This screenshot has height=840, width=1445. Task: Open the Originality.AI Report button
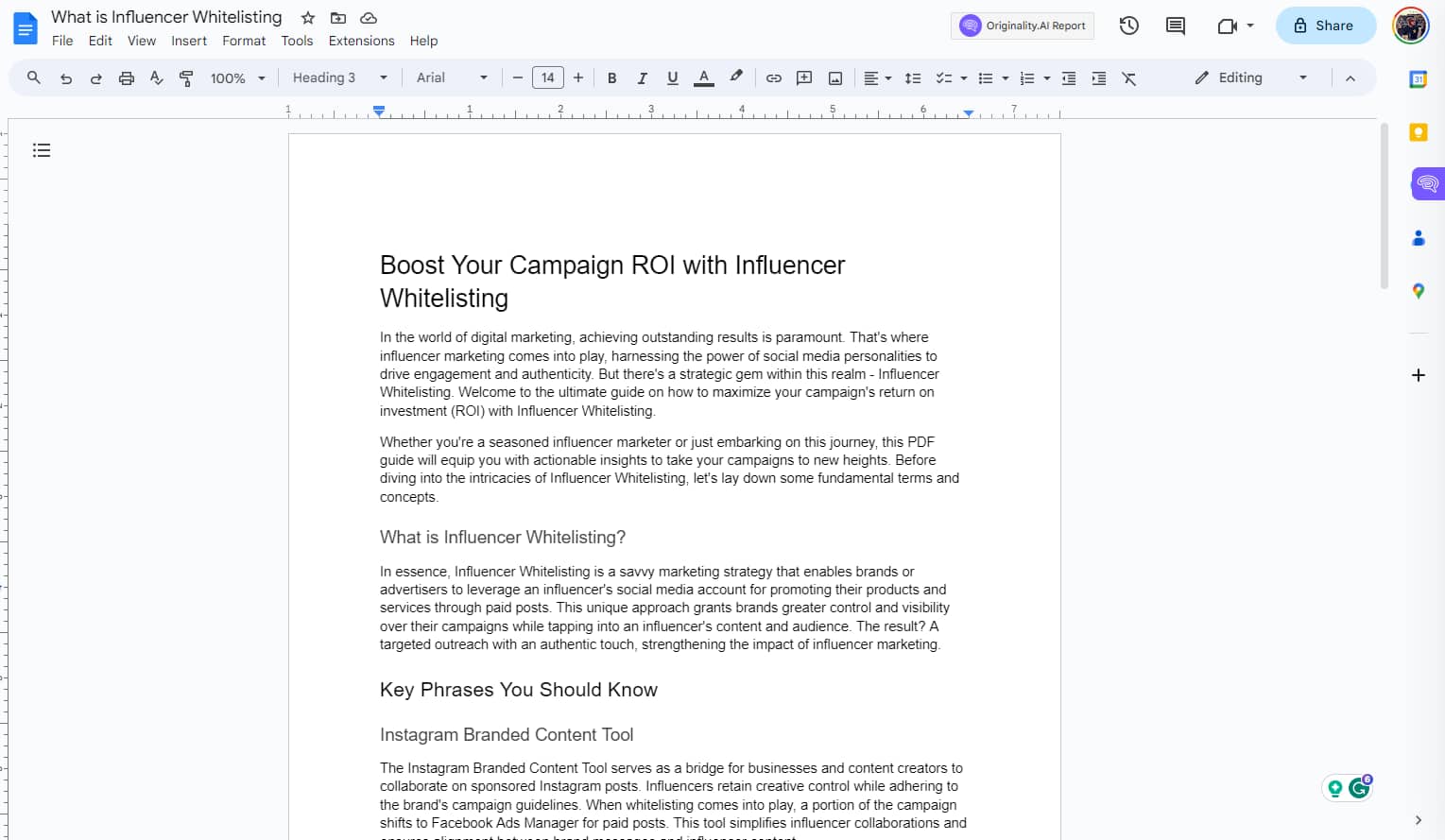[1023, 26]
